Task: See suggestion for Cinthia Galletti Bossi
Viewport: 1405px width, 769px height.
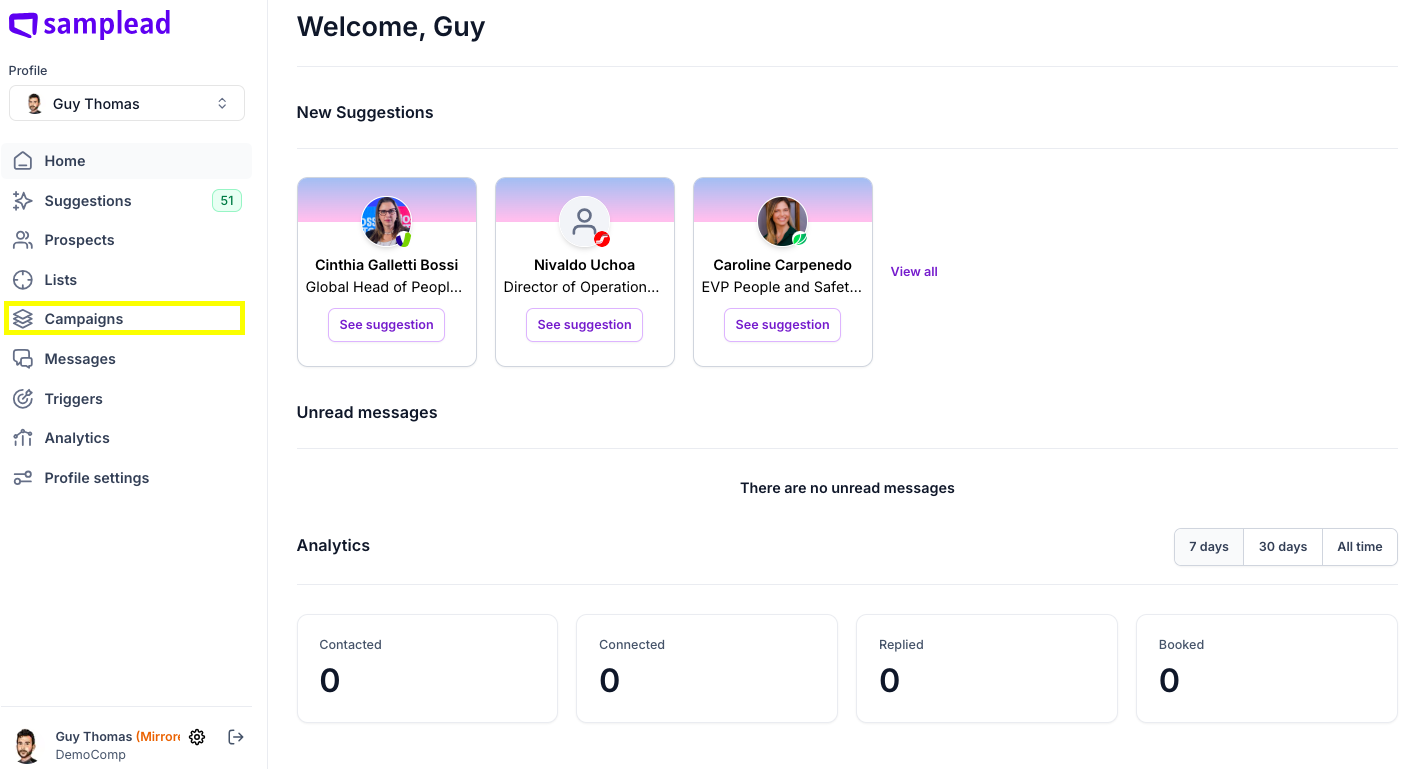Action: click(x=386, y=325)
